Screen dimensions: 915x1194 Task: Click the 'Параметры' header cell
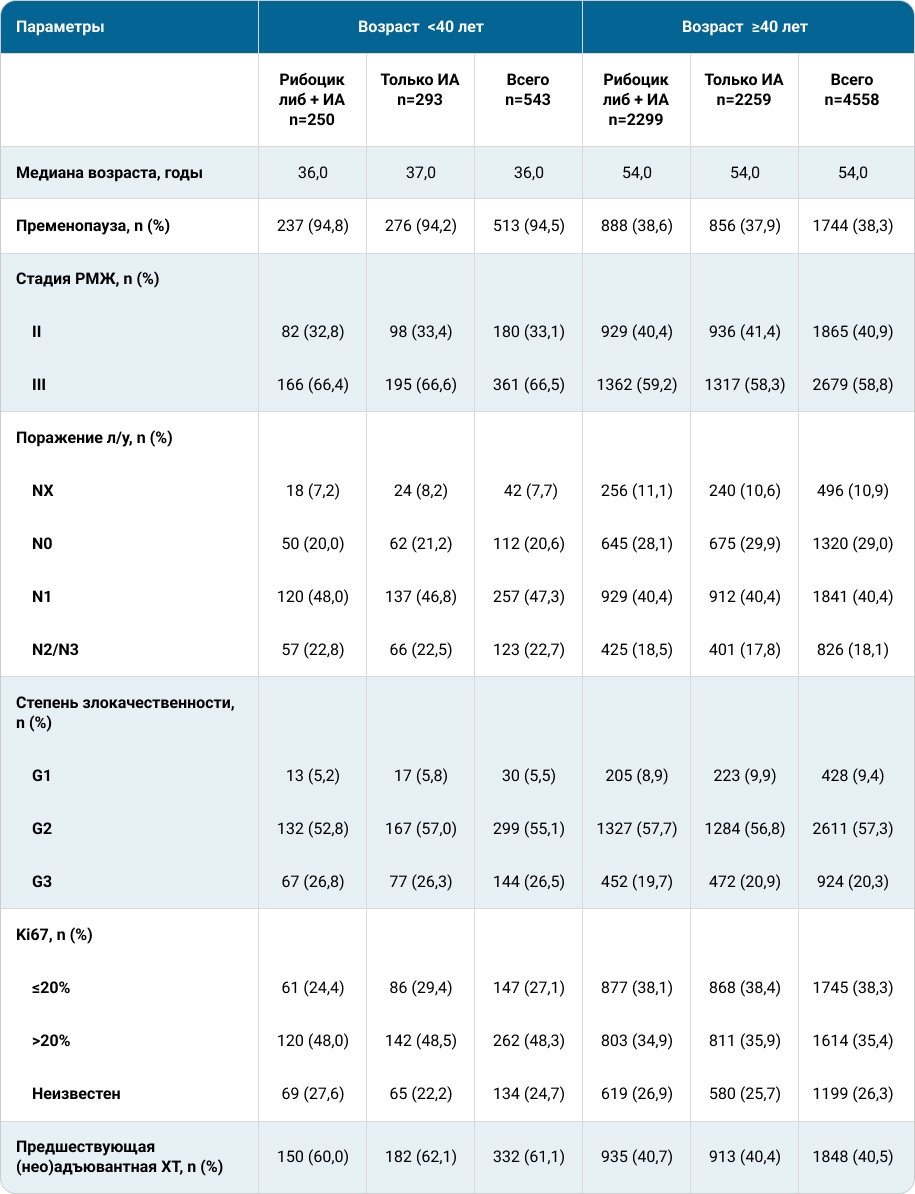(129, 27)
